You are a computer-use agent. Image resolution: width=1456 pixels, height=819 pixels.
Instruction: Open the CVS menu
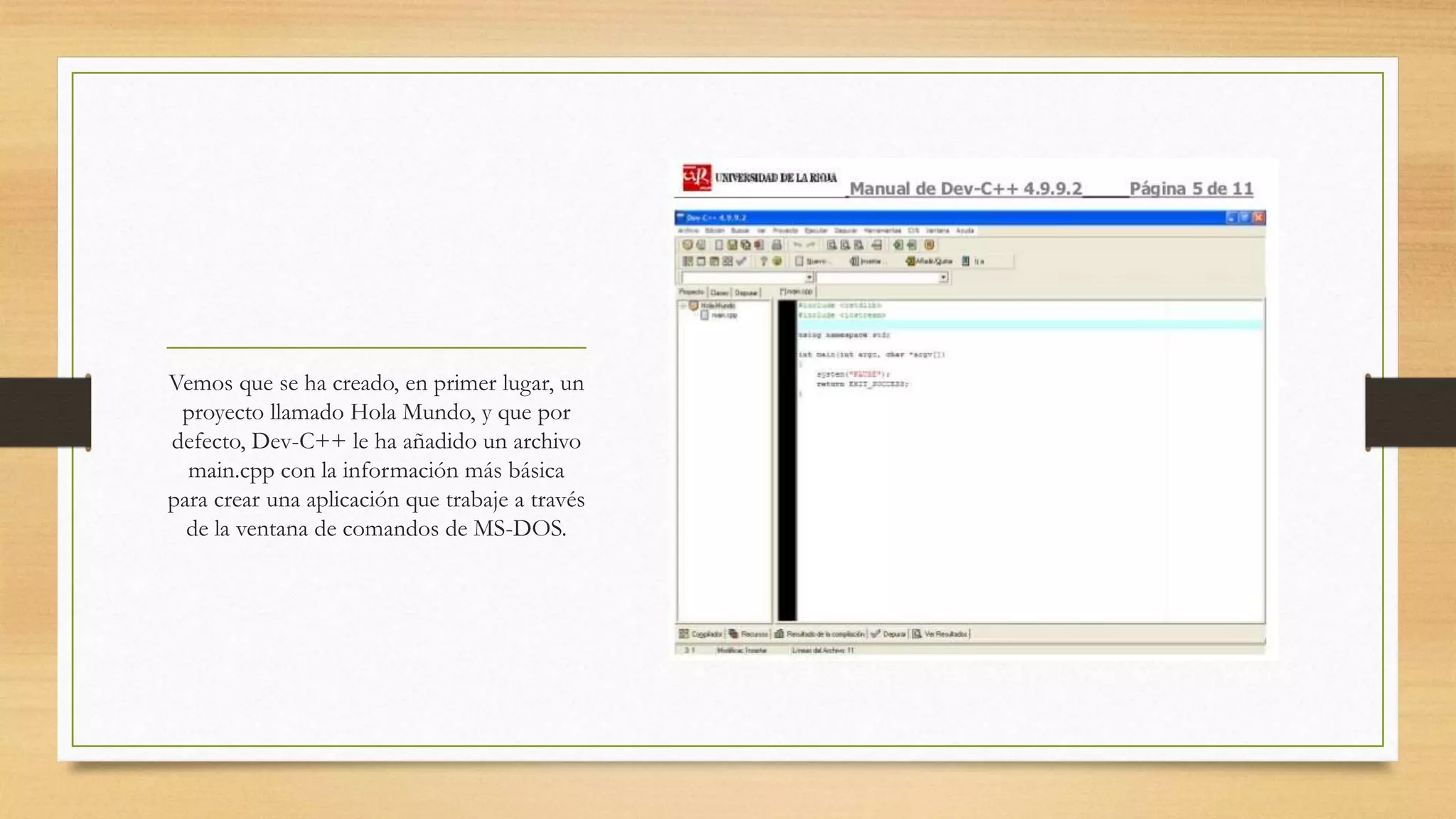pyautogui.click(x=914, y=230)
